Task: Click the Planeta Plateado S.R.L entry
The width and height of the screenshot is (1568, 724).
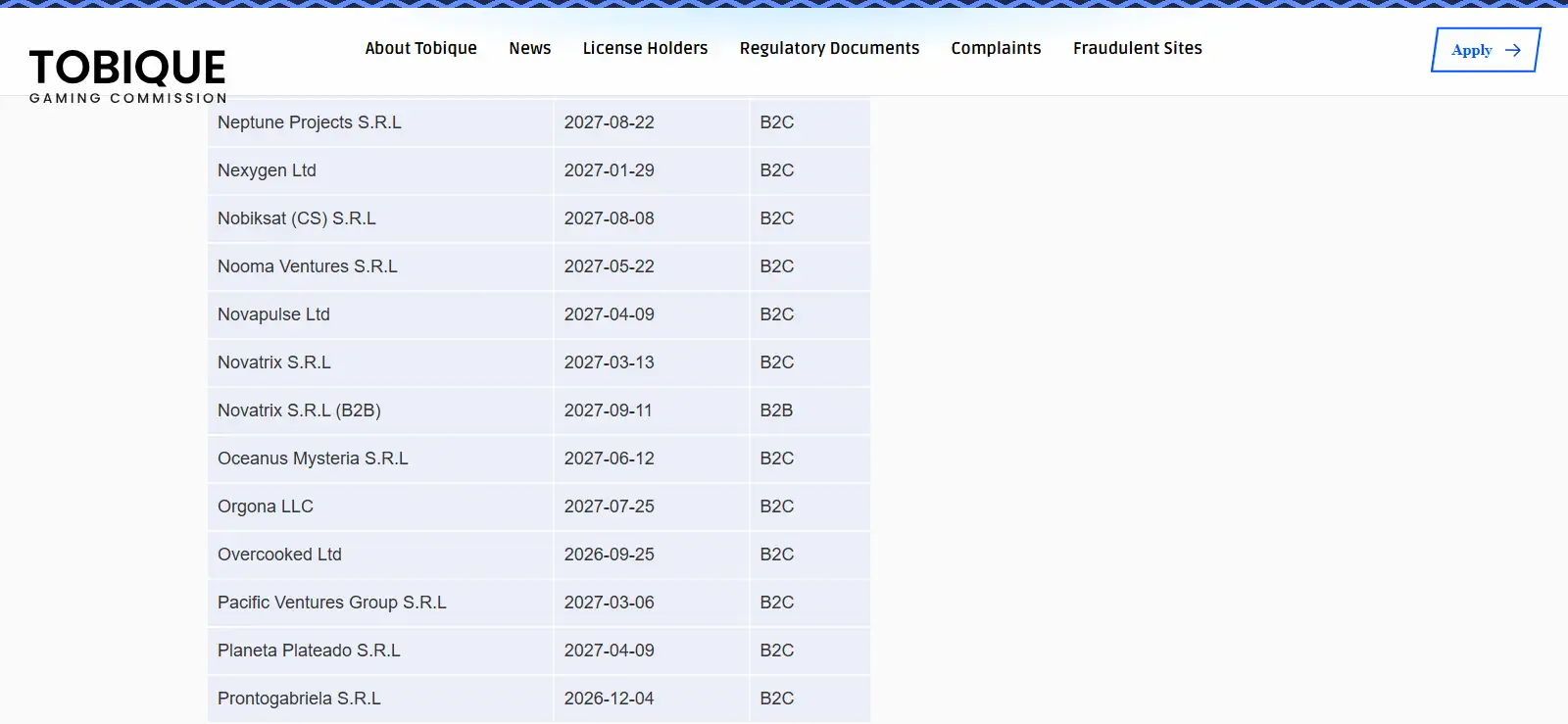Action: click(x=309, y=651)
